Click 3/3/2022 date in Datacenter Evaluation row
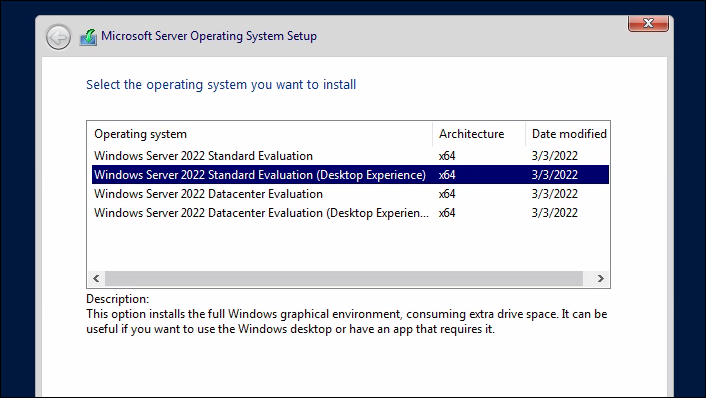Image resolution: width=706 pixels, height=398 pixels. (555, 194)
